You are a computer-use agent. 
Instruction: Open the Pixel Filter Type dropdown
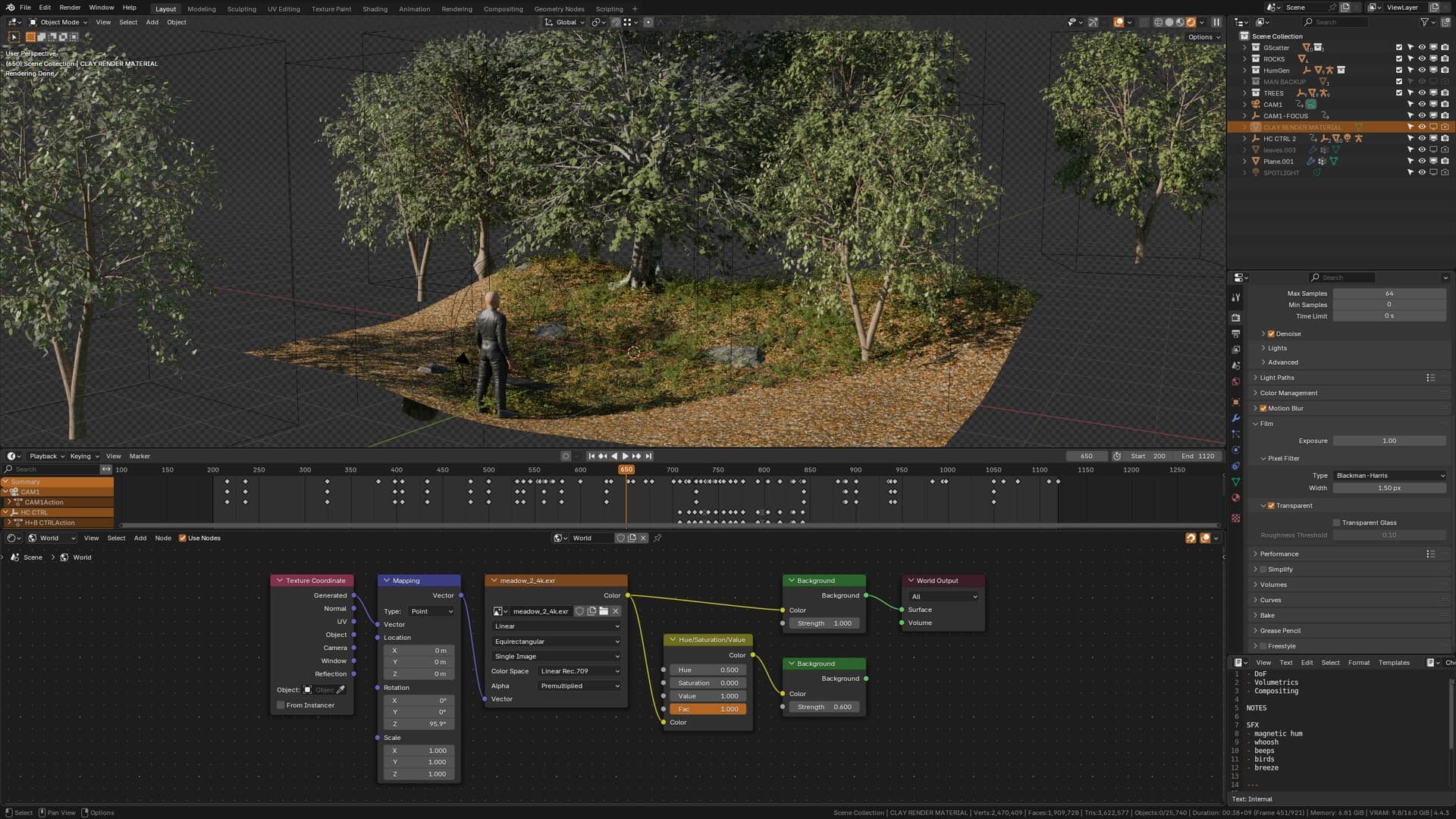pos(1389,475)
